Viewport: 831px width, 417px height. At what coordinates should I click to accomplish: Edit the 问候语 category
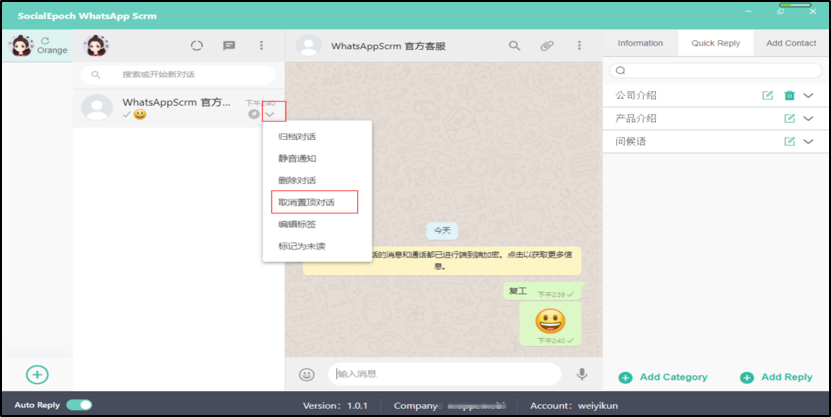(790, 141)
